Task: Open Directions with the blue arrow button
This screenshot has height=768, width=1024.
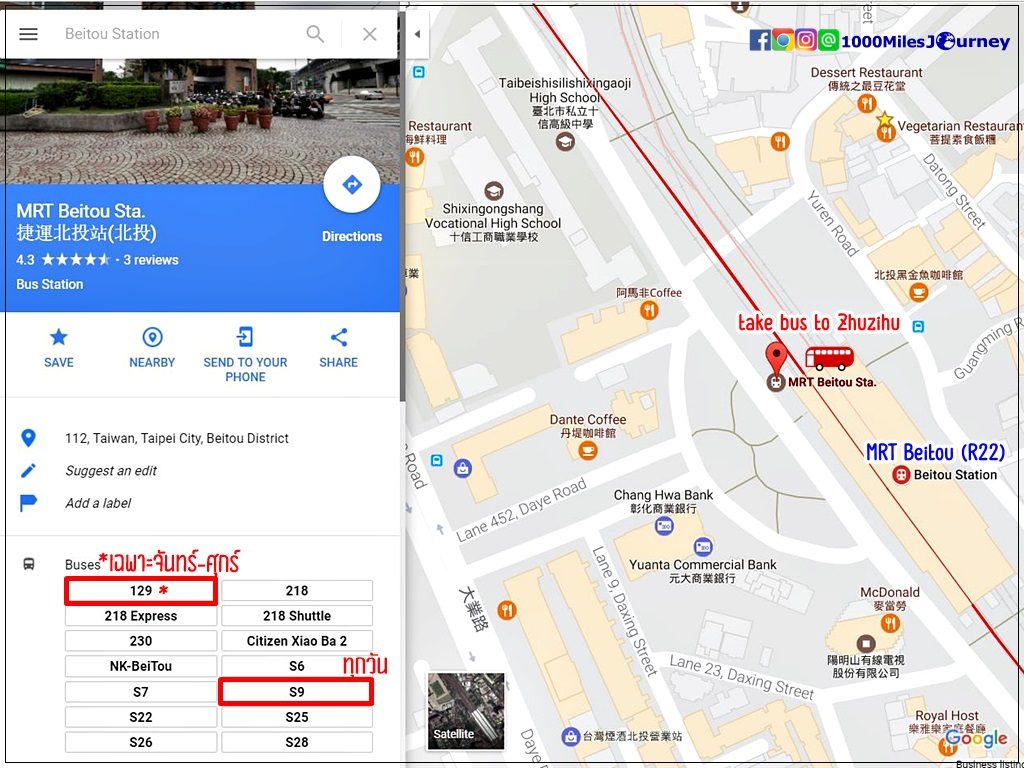Action: (352, 184)
